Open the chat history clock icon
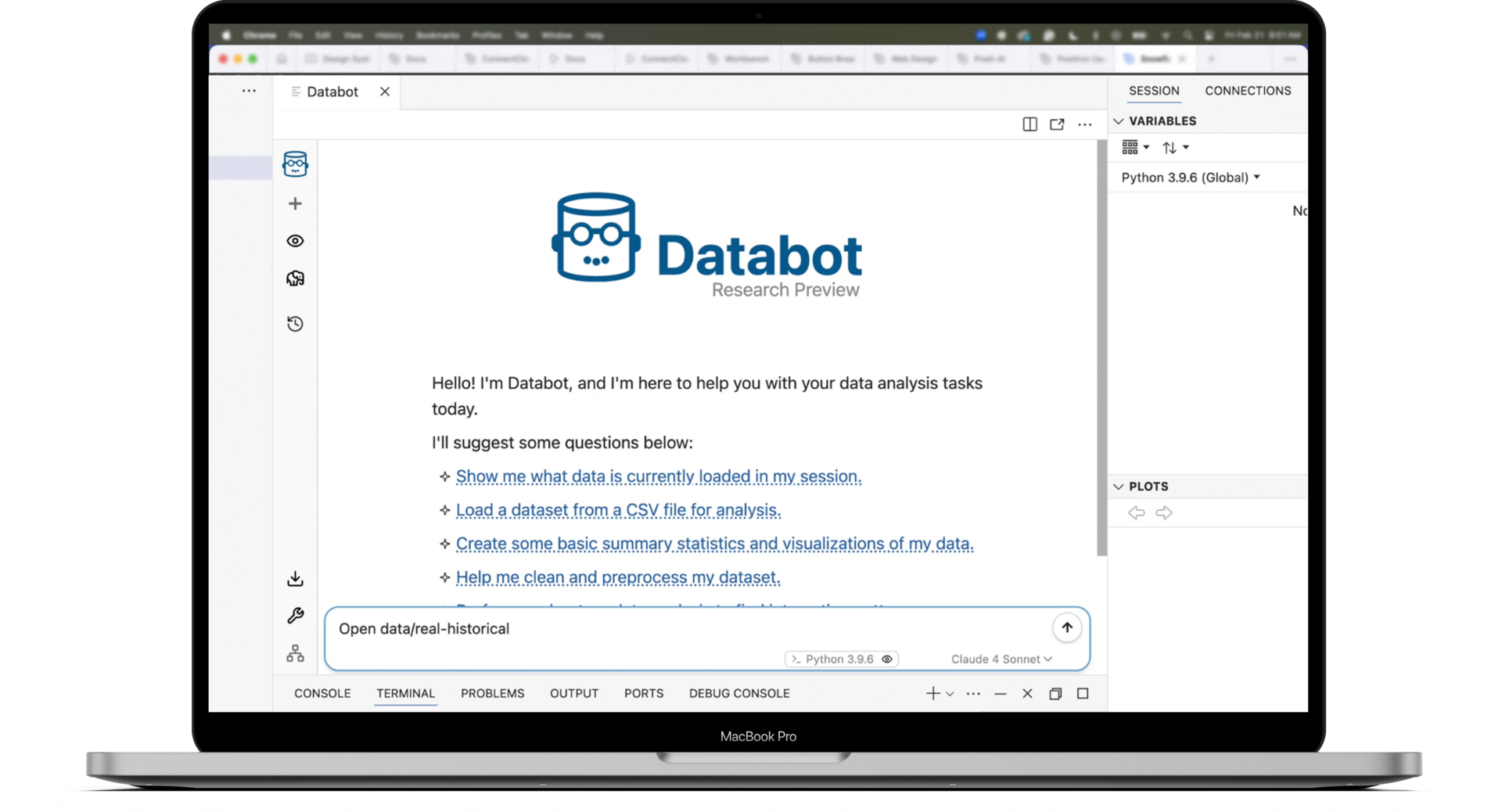1502x812 pixels. click(295, 324)
